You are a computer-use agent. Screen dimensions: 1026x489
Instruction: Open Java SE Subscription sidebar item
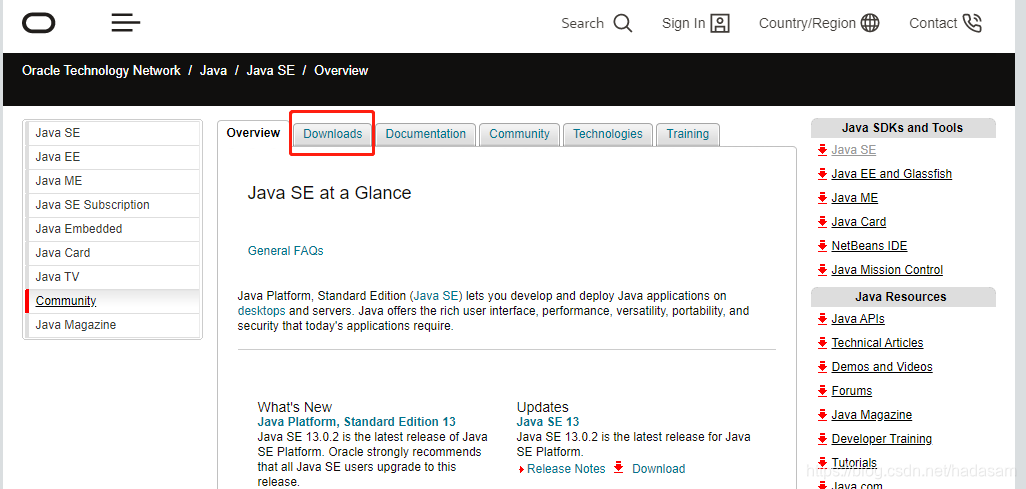click(113, 205)
